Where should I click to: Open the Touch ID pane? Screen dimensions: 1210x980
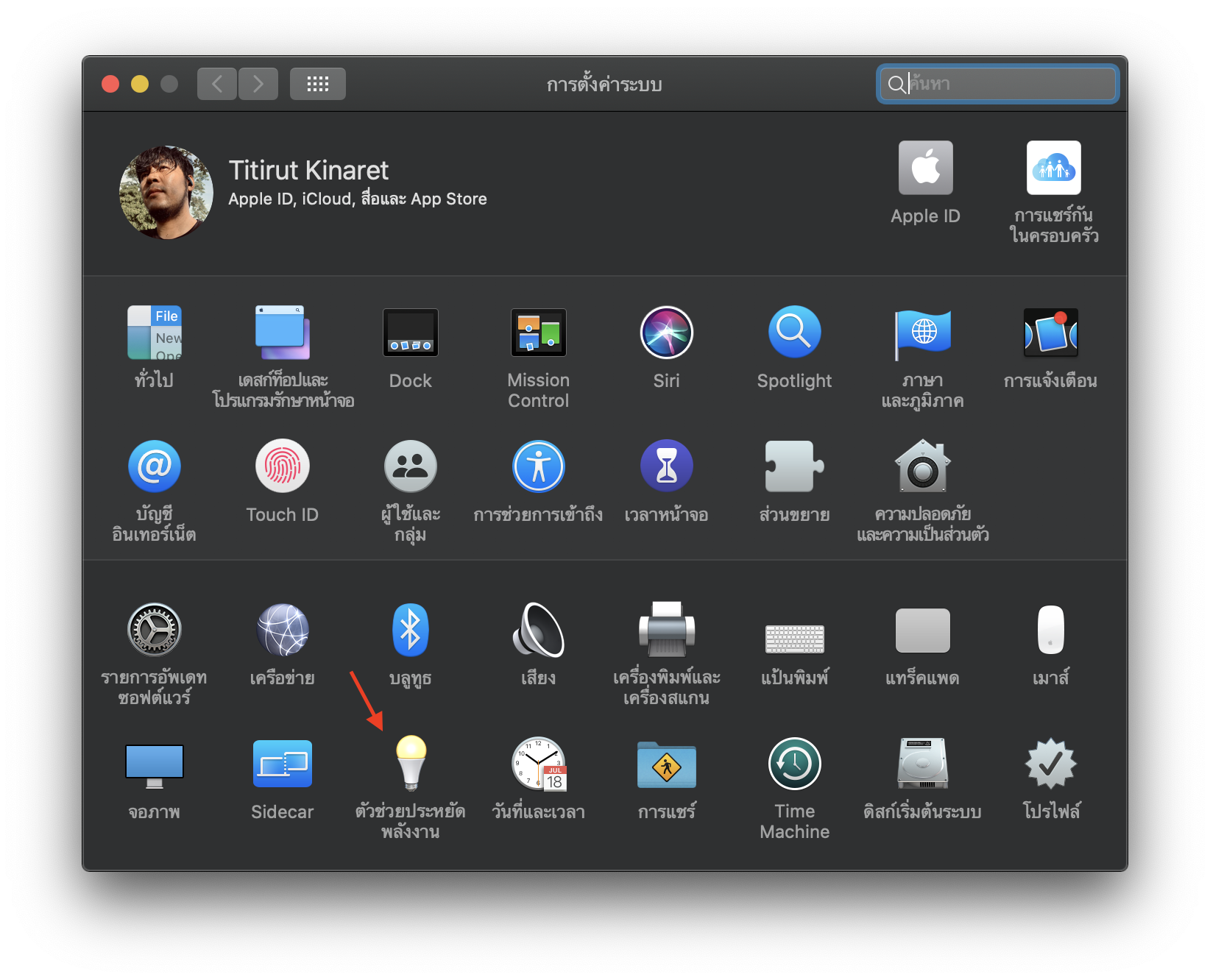283,466
